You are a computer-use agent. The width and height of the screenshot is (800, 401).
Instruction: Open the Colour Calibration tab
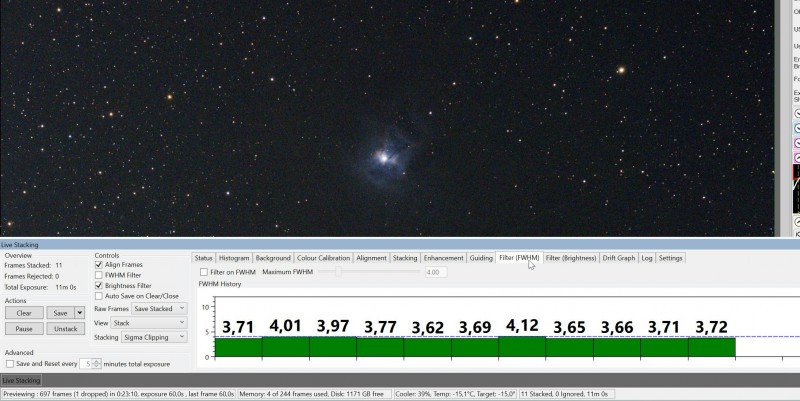(323, 258)
